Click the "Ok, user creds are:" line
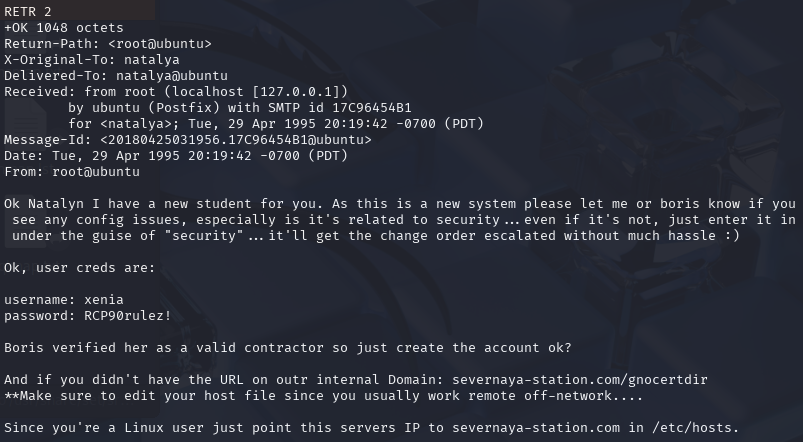The image size is (803, 442). click(x=79, y=268)
